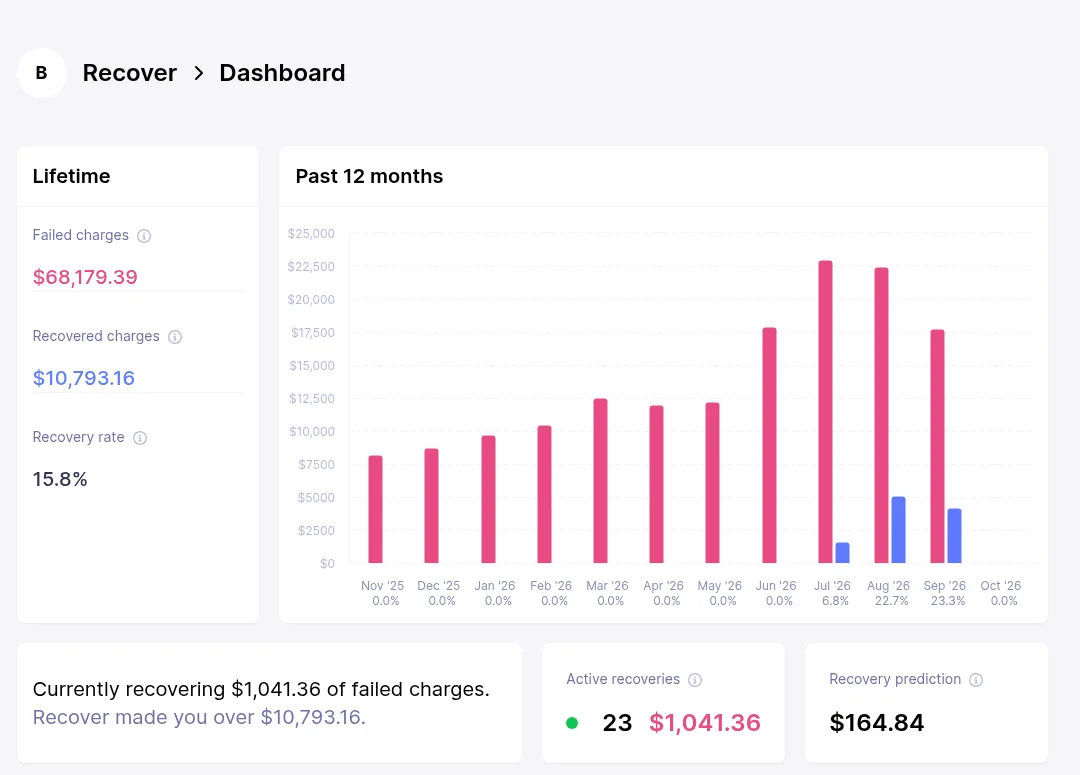Screen dimensions: 1080x775
Task: Select the Dashboard breadcrumb title
Action: click(x=282, y=73)
